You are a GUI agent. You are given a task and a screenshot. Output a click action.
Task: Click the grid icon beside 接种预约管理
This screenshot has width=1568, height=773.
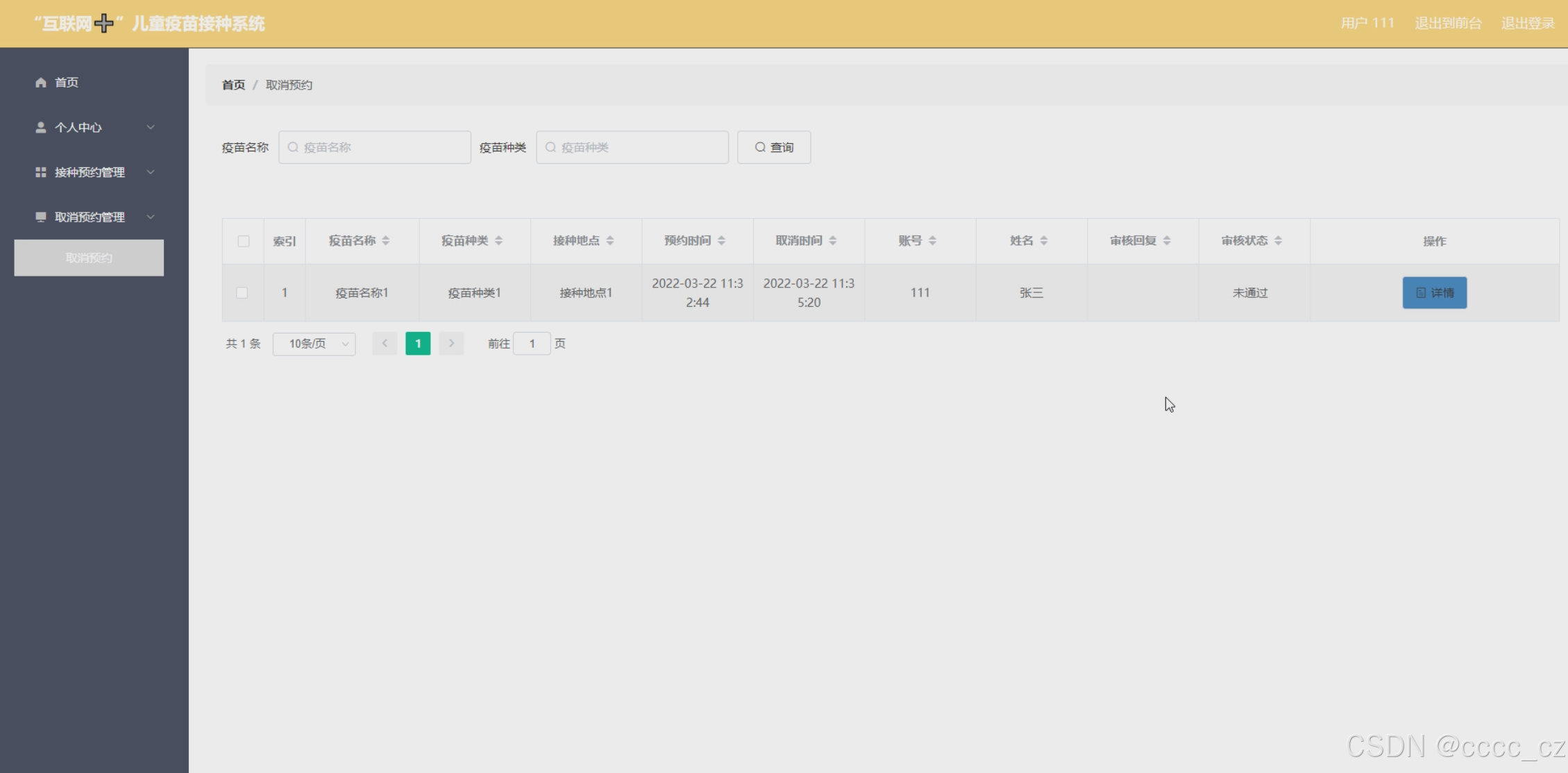point(41,172)
